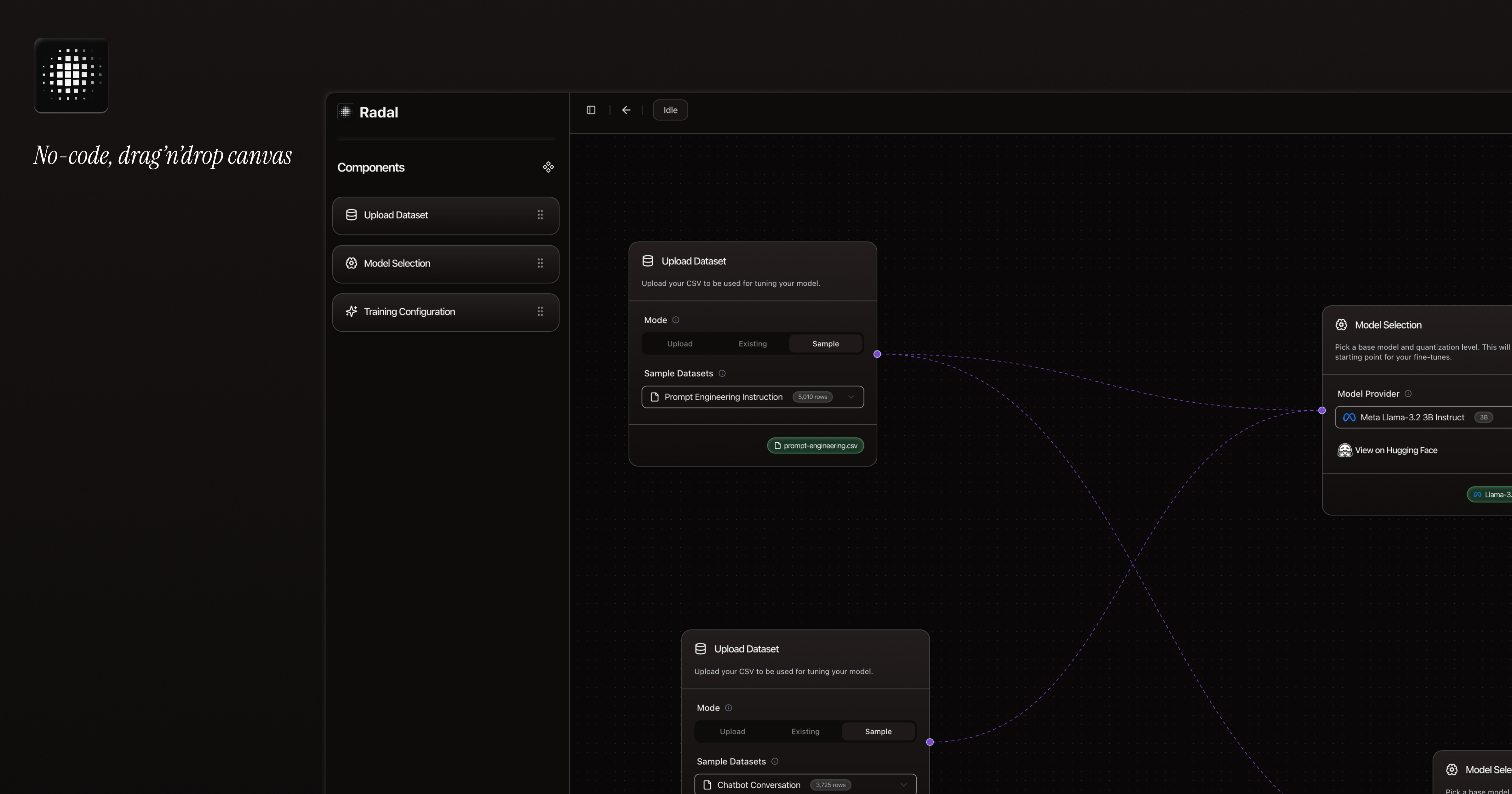Select the Sample mode in the bottom Upload Dataset node
The width and height of the screenshot is (1512, 794).
tap(878, 732)
